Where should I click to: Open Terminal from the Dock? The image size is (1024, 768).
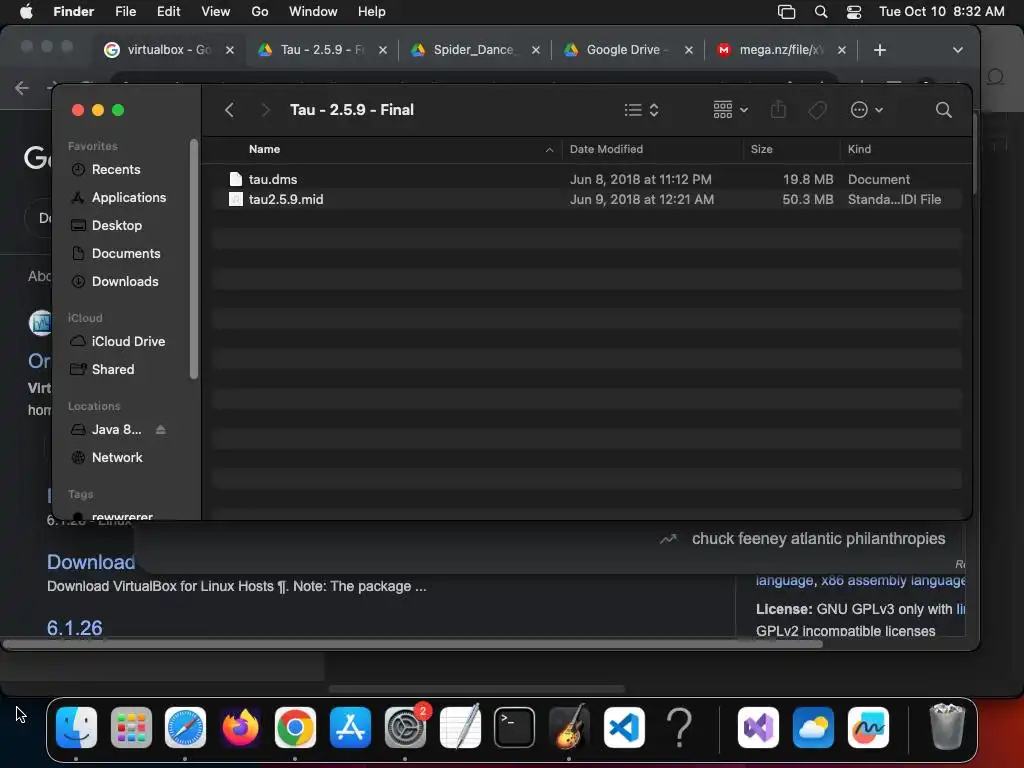515,728
